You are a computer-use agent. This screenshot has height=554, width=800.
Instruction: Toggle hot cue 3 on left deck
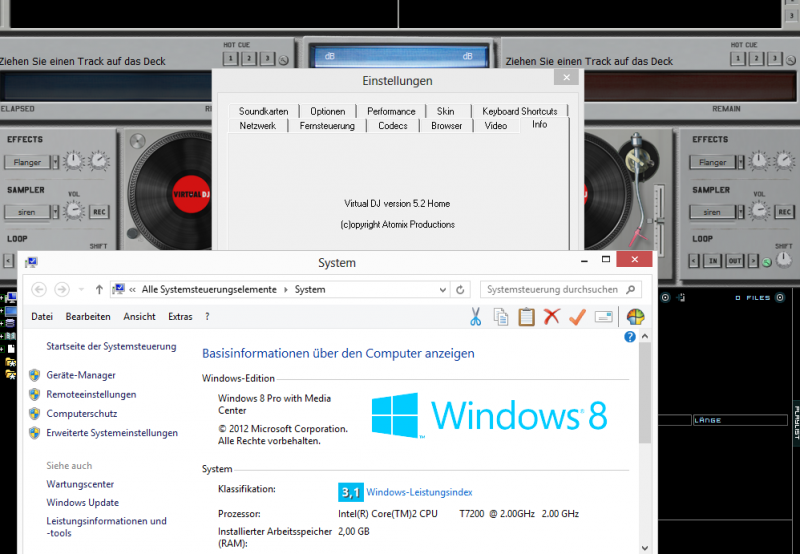point(267,59)
